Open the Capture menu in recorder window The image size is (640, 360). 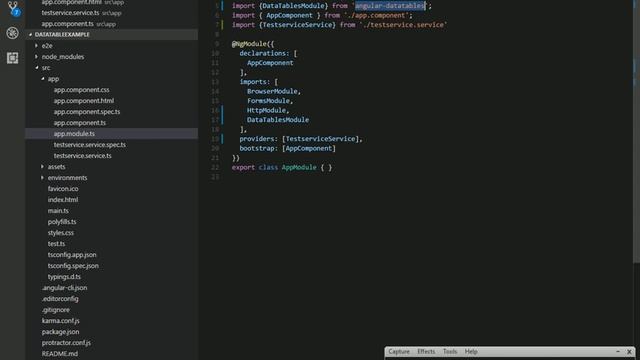click(x=399, y=352)
